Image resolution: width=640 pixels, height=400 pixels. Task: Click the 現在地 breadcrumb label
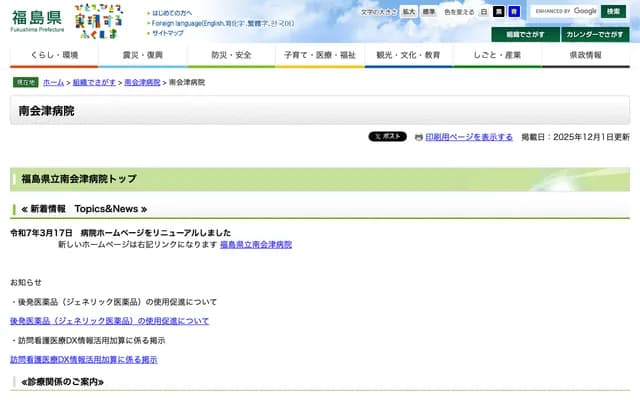point(26,82)
